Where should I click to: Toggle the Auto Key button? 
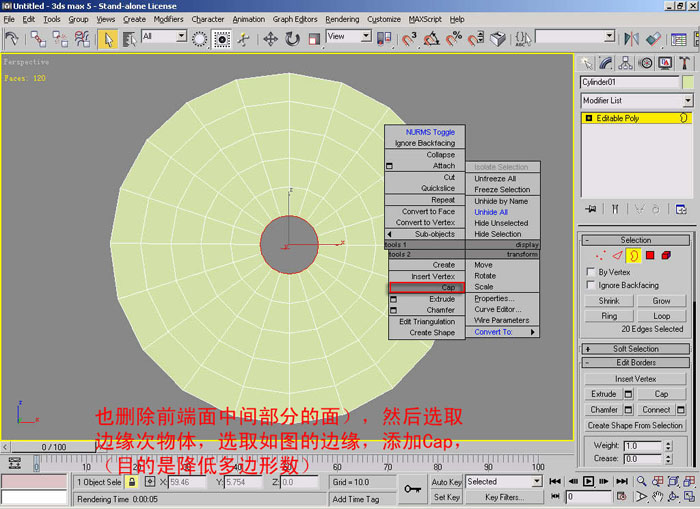[x=446, y=482]
